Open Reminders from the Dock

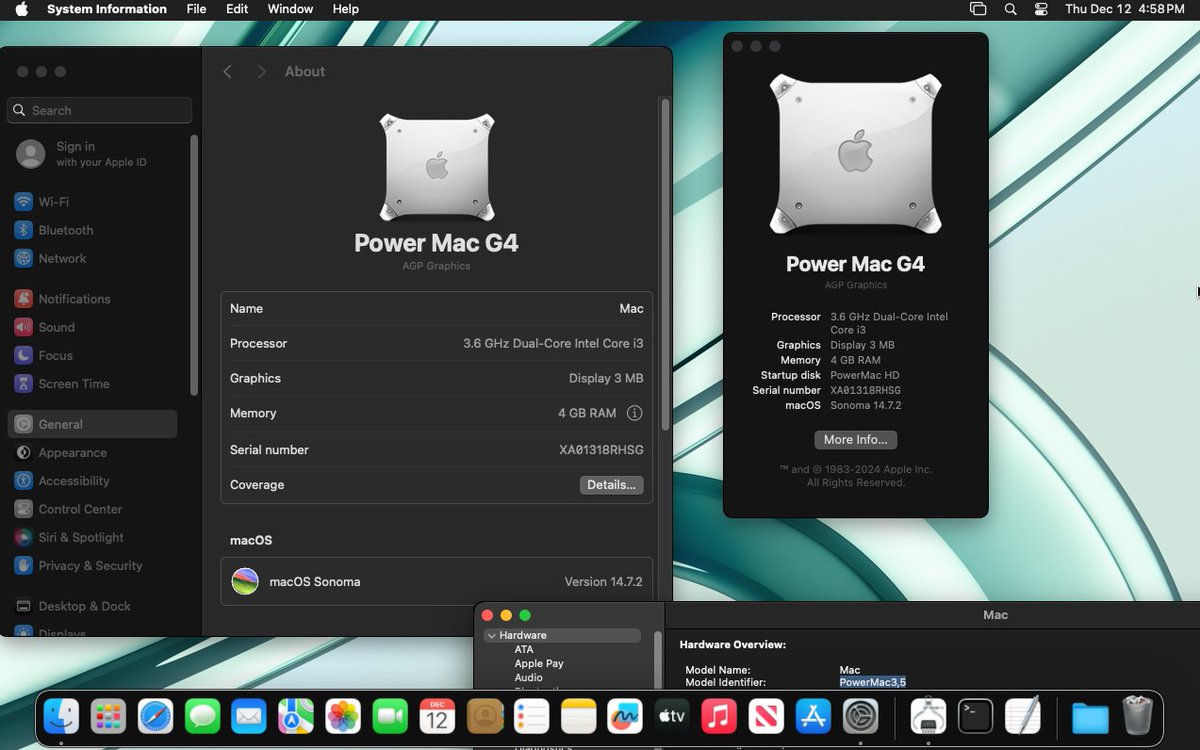[531, 716]
